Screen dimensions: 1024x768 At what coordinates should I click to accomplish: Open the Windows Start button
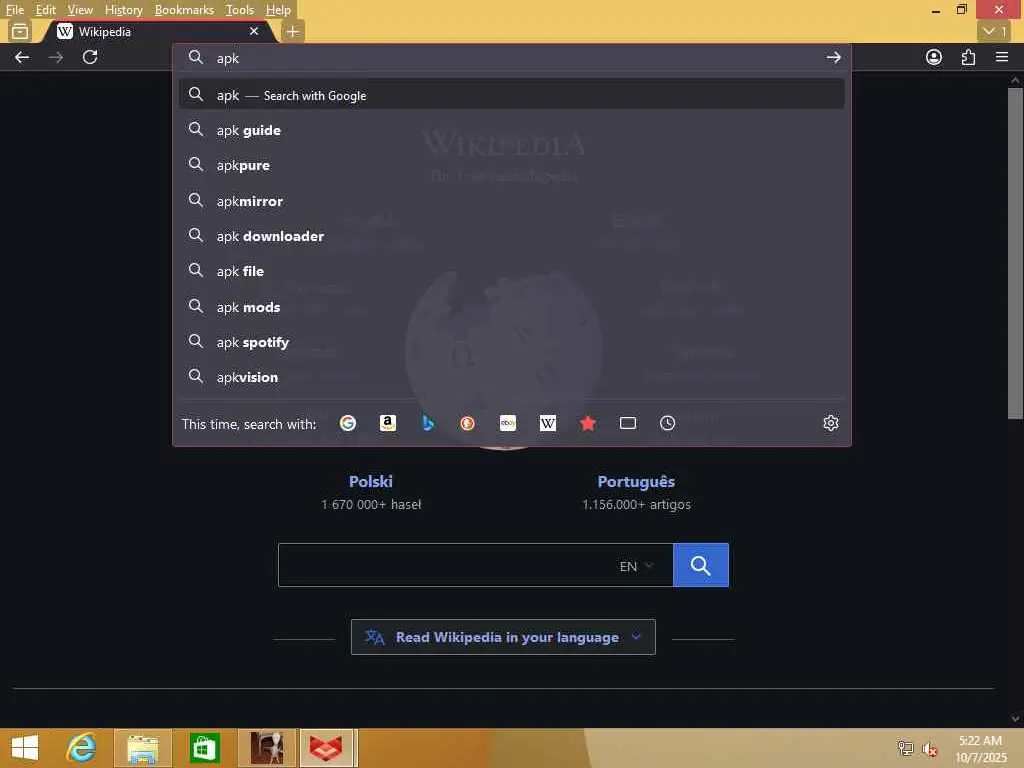pyautogui.click(x=25, y=748)
